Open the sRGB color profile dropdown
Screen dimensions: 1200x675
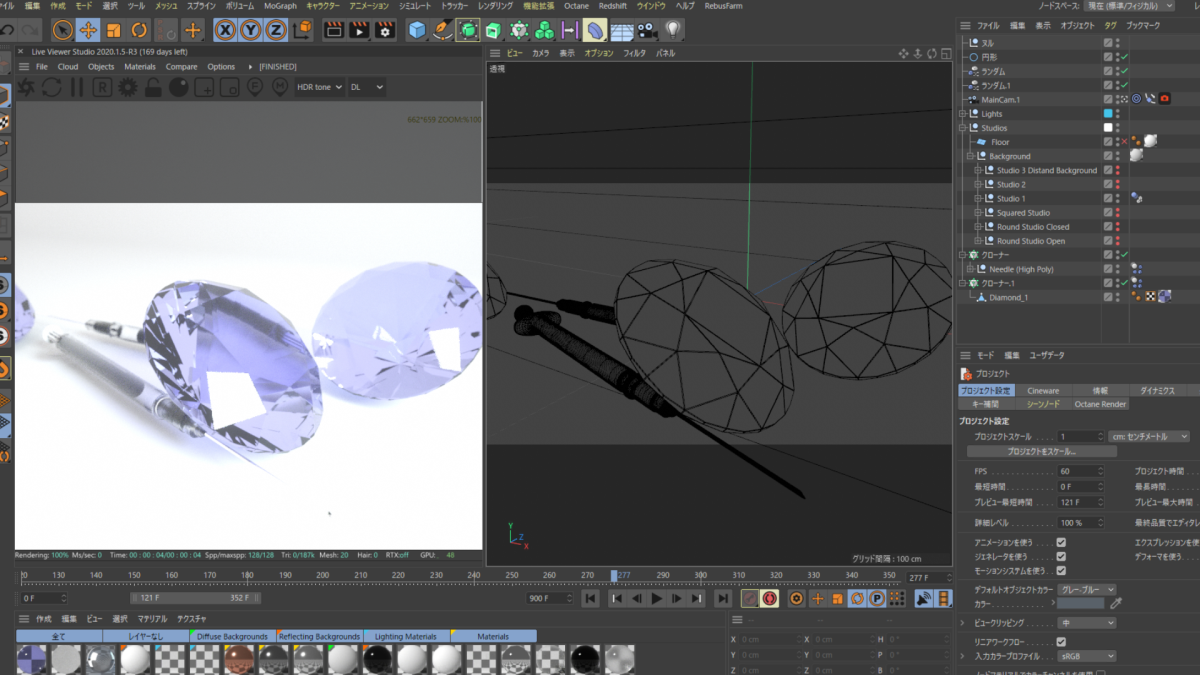[x=1087, y=656]
